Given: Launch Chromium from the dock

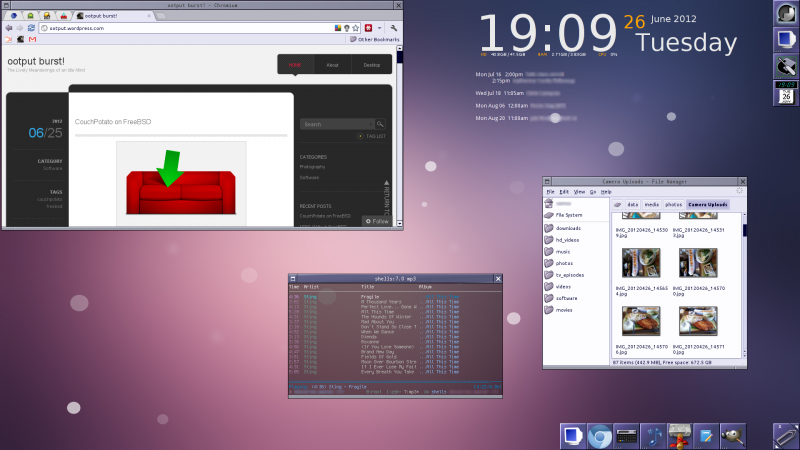Looking at the screenshot, I should [x=599, y=437].
